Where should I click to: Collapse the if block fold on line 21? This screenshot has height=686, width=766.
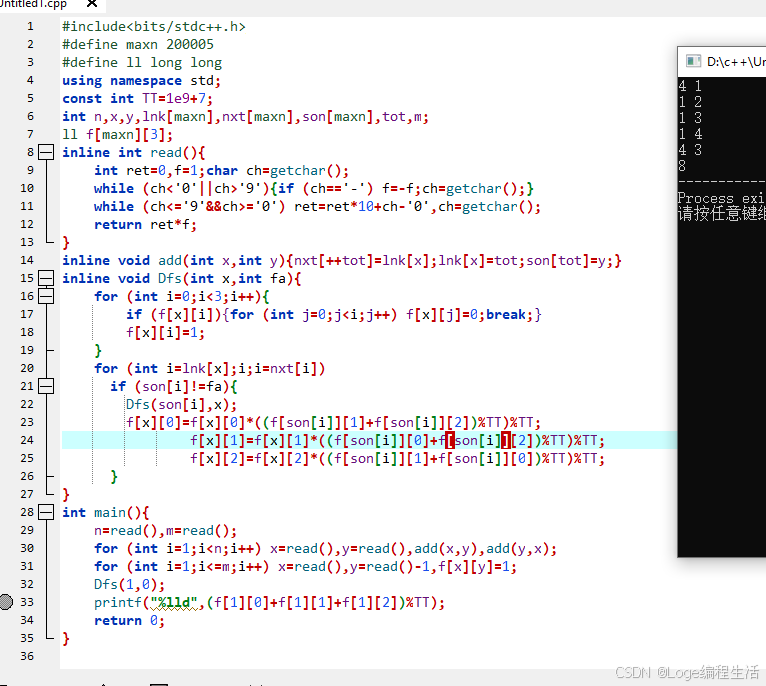point(46,386)
